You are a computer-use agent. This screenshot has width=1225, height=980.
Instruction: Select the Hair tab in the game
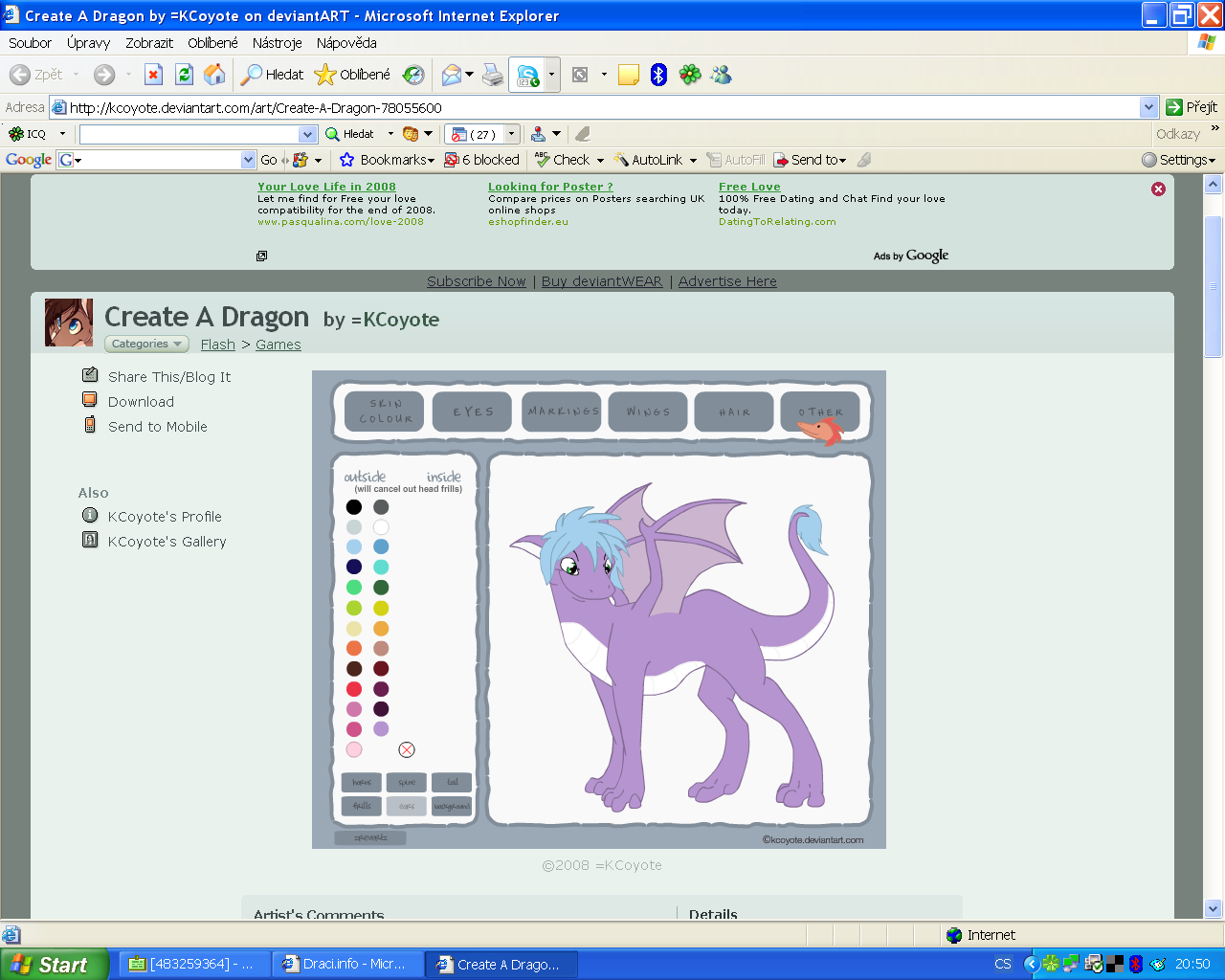click(734, 412)
